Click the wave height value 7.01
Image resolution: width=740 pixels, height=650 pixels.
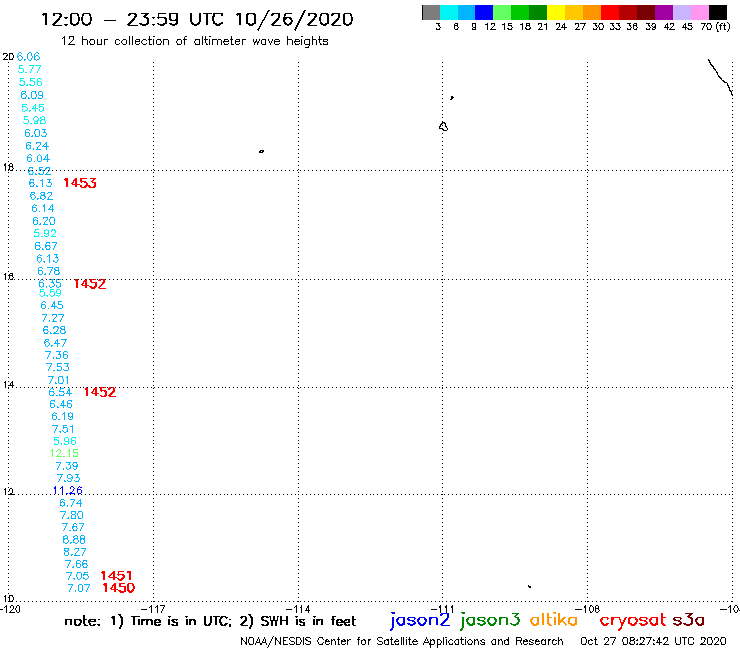[59, 380]
